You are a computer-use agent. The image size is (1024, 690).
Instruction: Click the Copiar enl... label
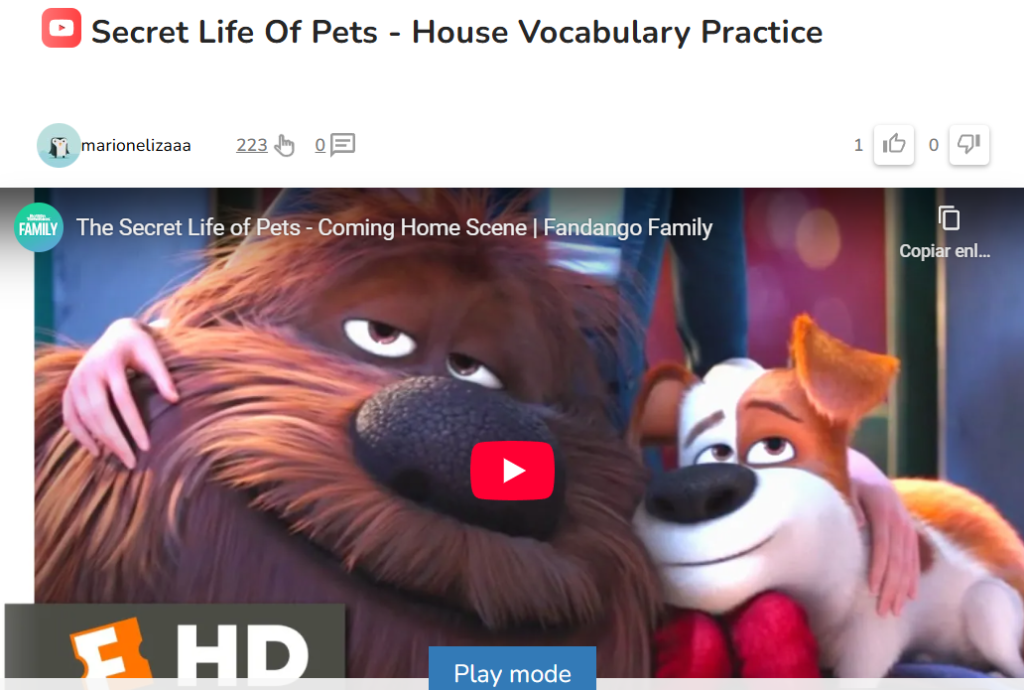[944, 251]
